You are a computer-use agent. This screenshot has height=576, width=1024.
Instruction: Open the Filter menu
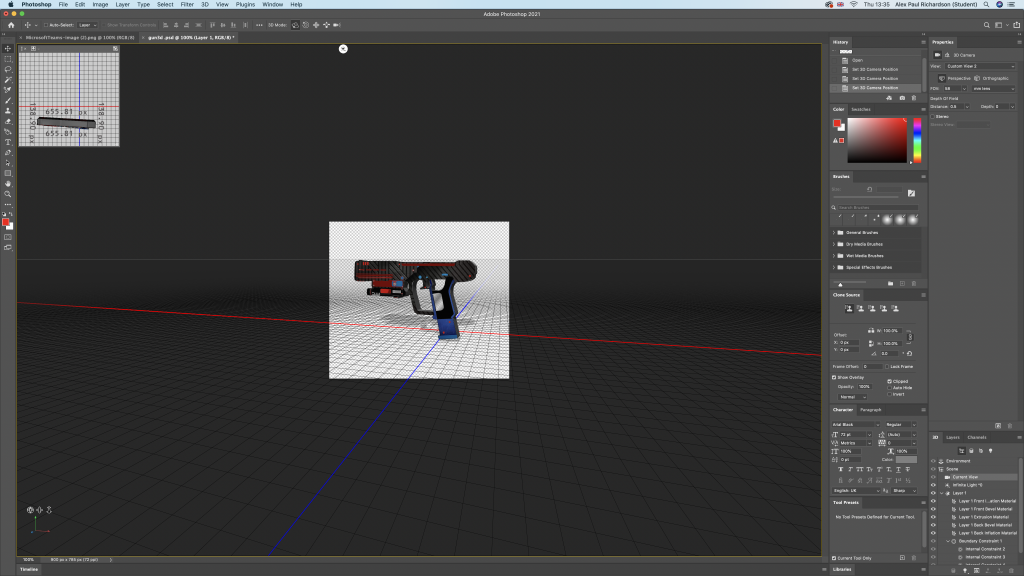tap(187, 5)
